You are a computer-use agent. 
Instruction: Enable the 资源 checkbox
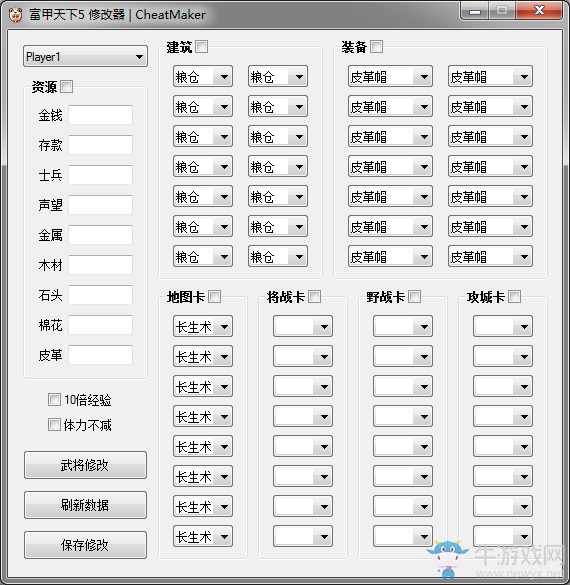coord(67,87)
